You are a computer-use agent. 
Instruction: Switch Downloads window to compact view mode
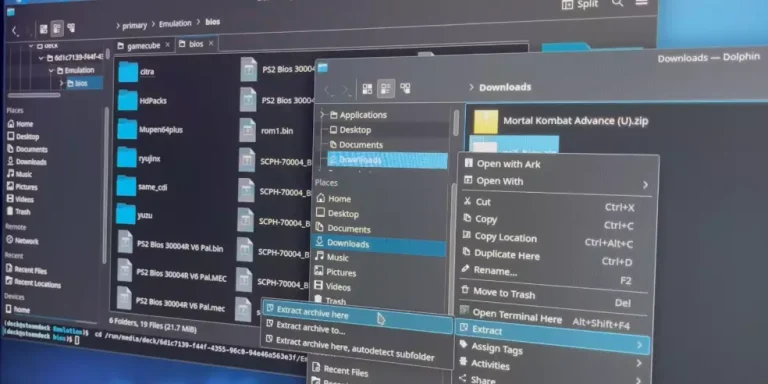tap(386, 89)
